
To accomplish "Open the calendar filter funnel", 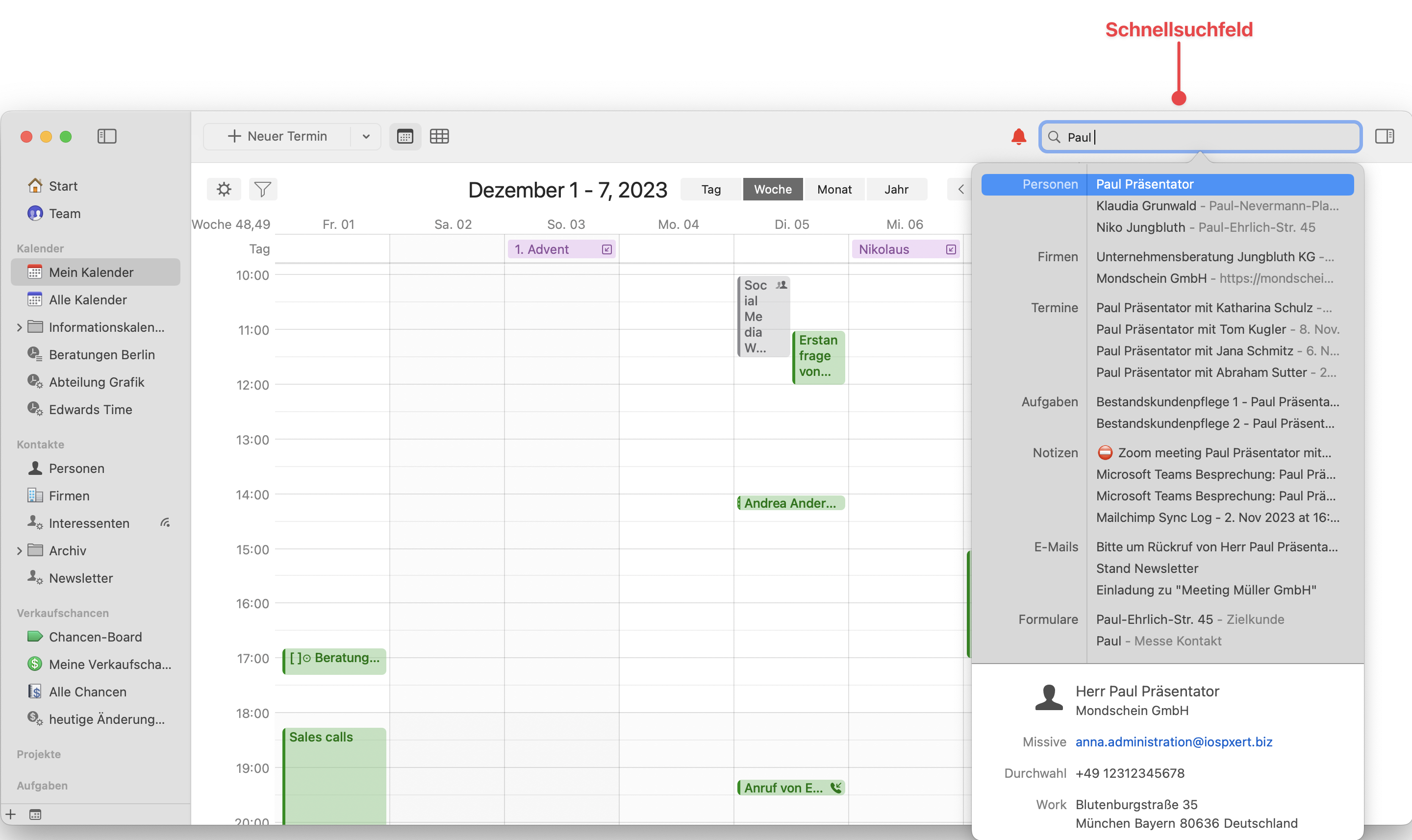I will (263, 189).
